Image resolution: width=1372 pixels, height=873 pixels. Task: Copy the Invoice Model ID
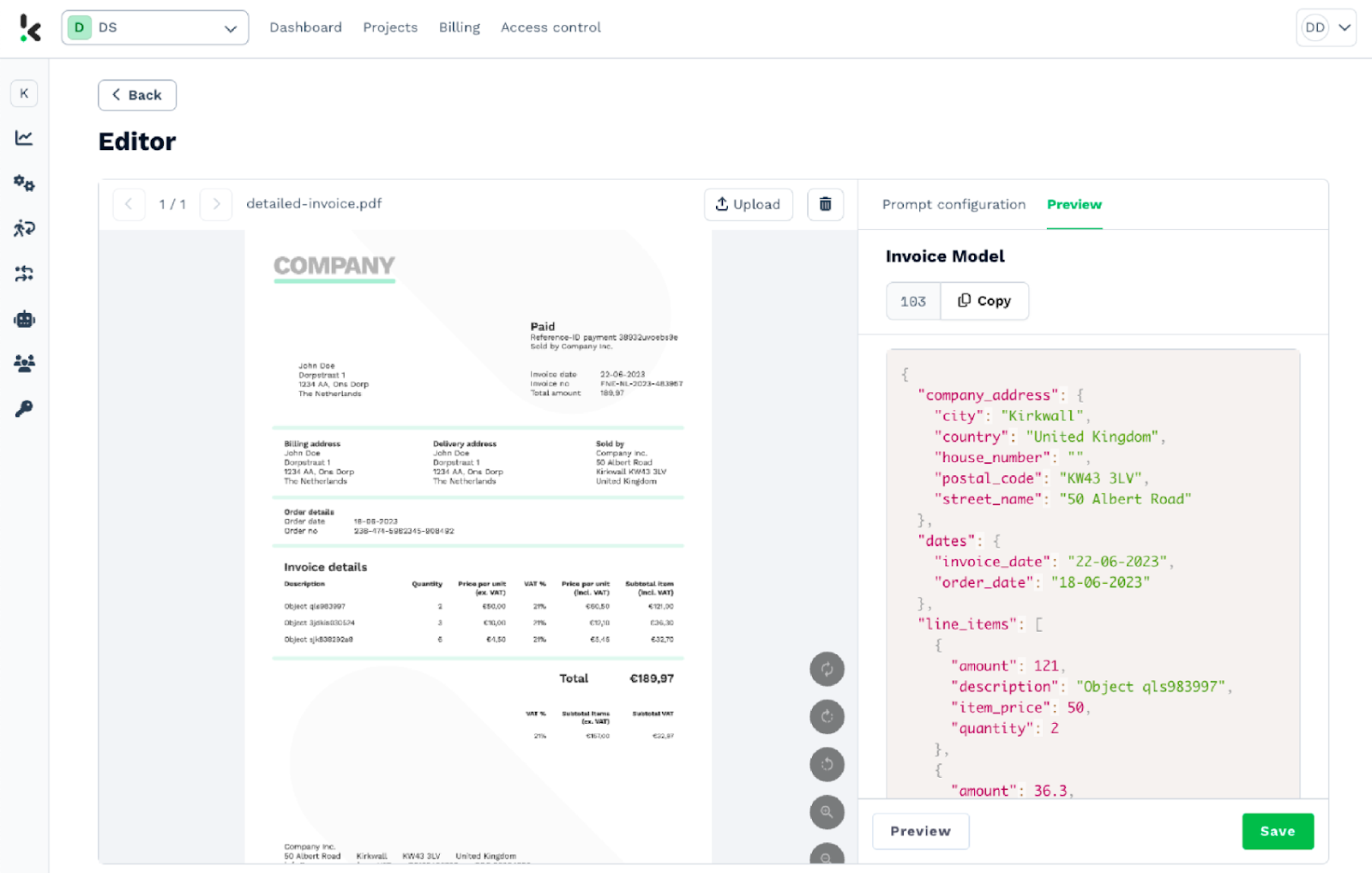pyautogui.click(x=984, y=301)
